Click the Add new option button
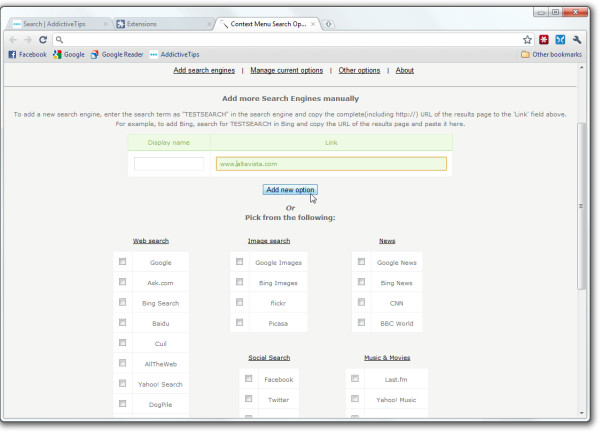This screenshot has height=432, width=600. (290, 190)
